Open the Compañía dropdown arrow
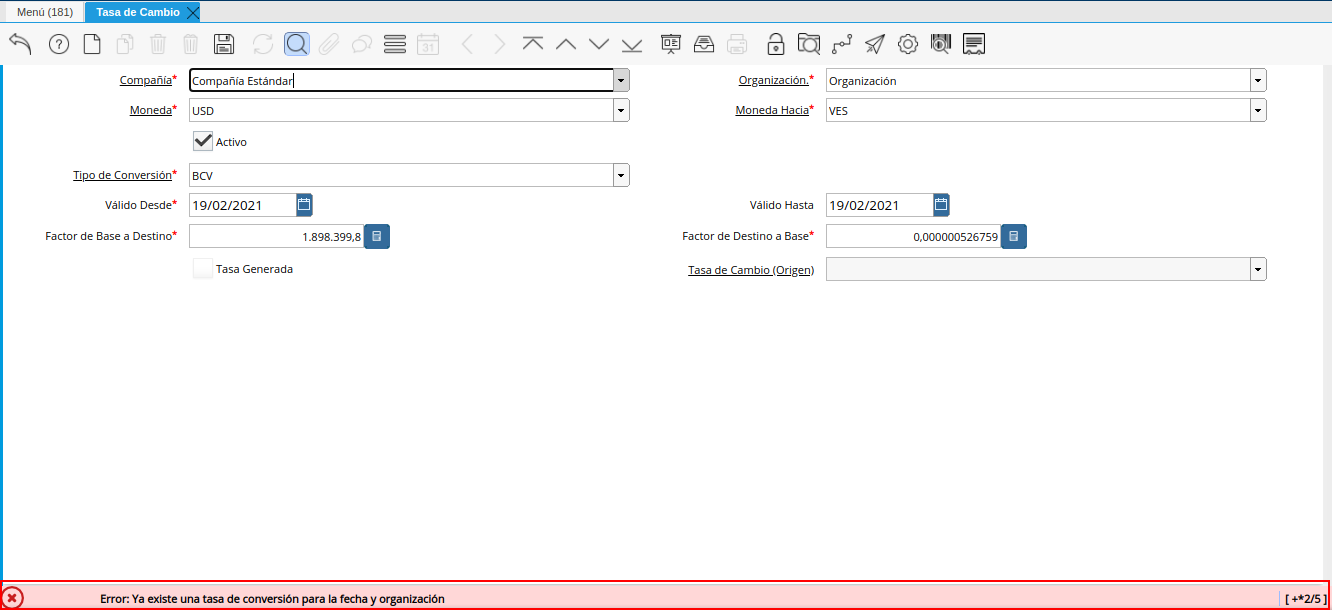The image size is (1332, 610). pos(621,81)
